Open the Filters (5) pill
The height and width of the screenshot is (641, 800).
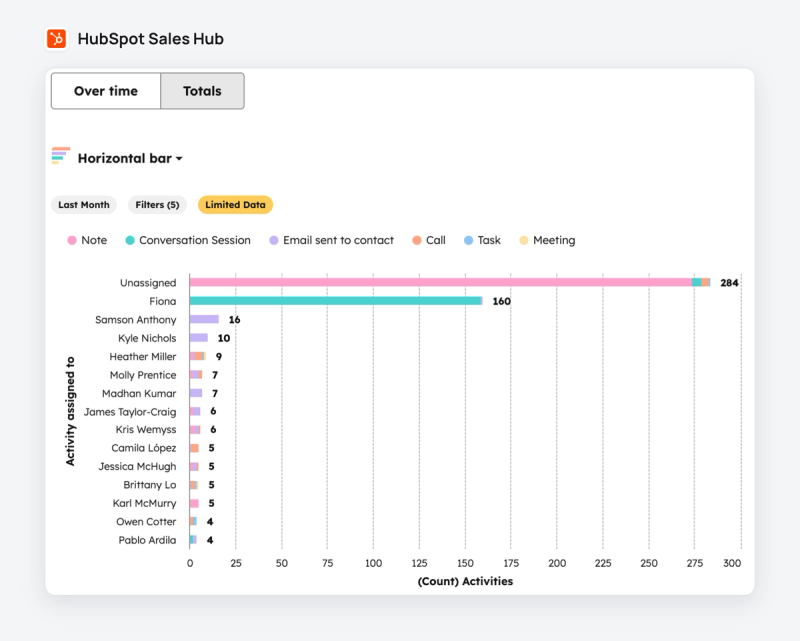click(157, 205)
